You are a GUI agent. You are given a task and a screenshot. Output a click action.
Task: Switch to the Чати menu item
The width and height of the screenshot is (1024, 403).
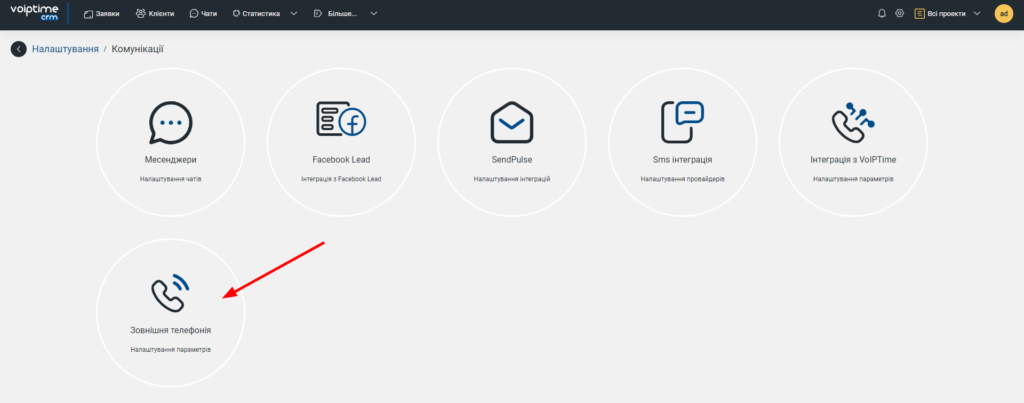(203, 14)
